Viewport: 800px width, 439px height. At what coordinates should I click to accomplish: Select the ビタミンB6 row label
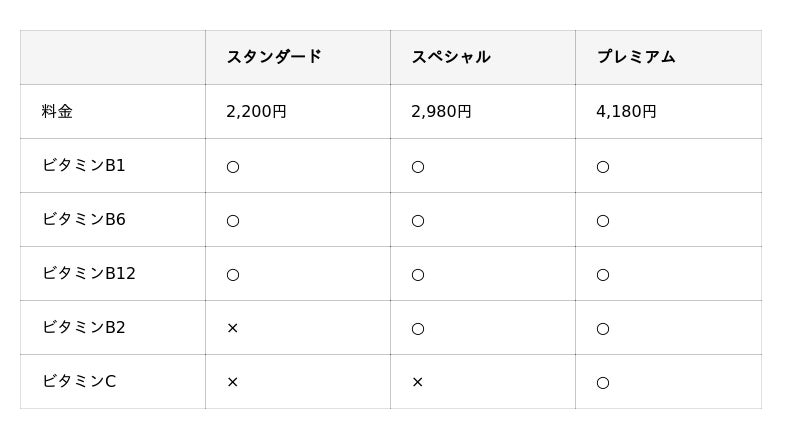click(x=84, y=220)
